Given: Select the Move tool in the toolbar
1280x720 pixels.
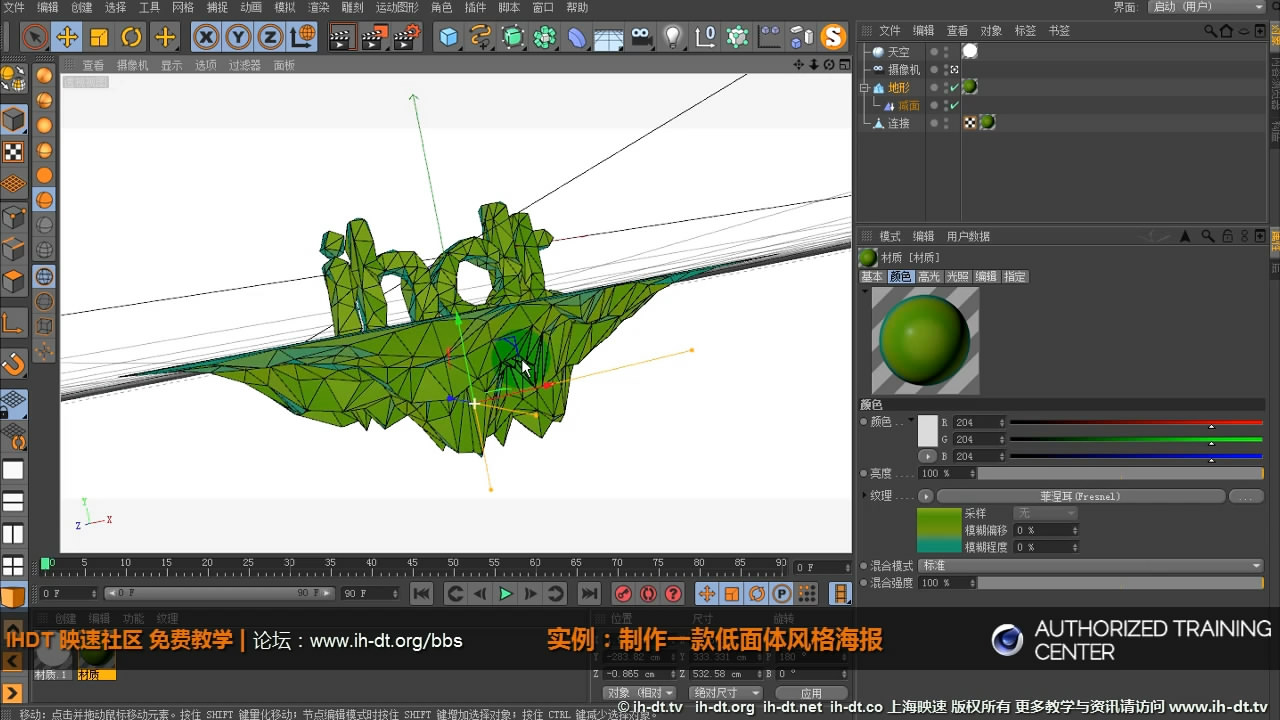Looking at the screenshot, I should (x=65, y=37).
